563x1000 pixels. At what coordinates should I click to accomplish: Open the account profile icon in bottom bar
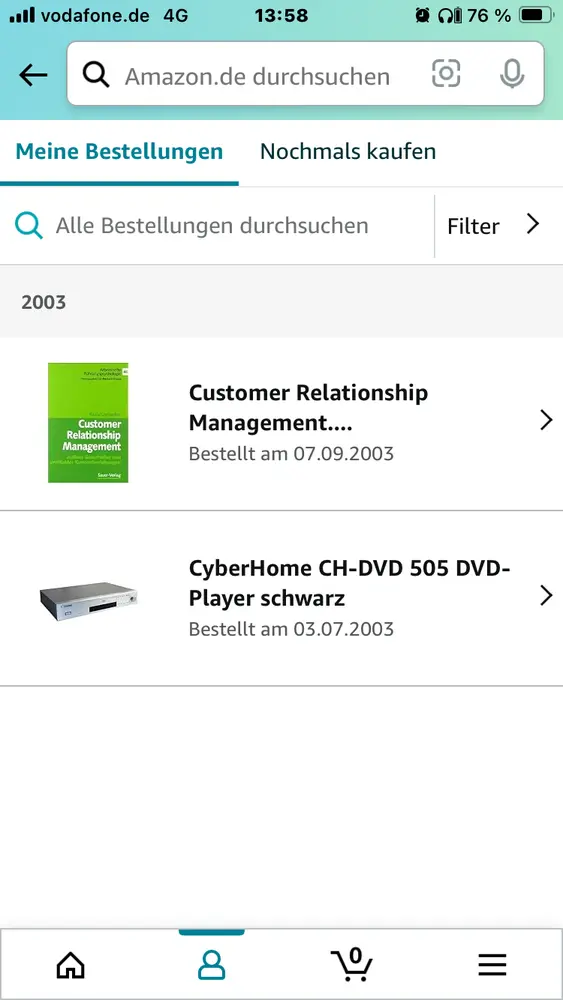(211, 966)
